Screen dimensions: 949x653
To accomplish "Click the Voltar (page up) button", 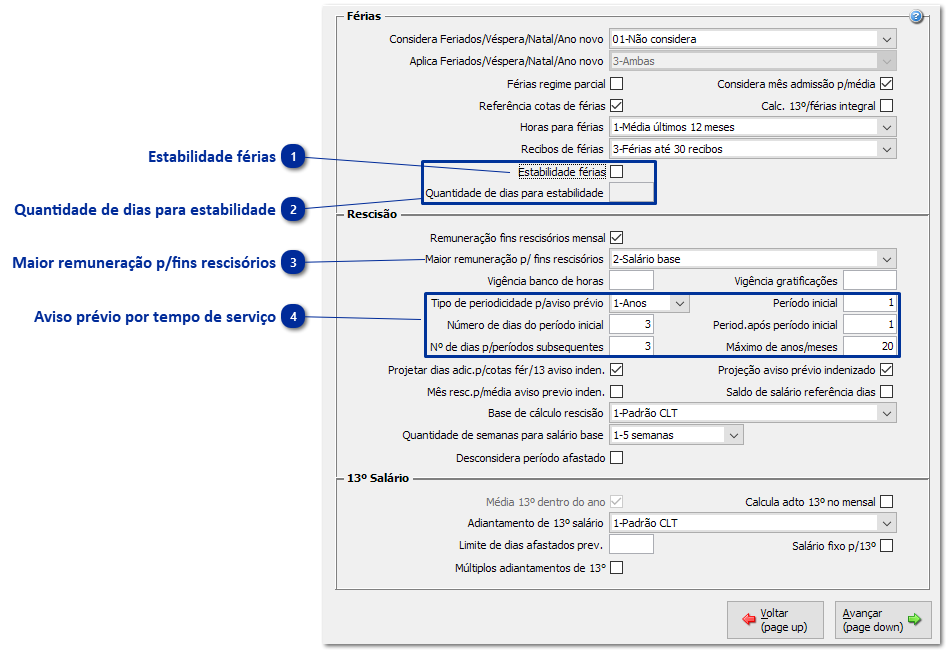I will pos(775,620).
